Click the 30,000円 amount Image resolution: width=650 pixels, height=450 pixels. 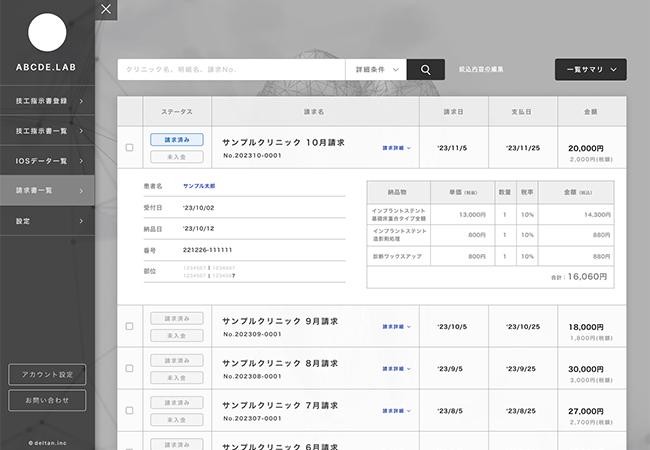[x=586, y=369]
